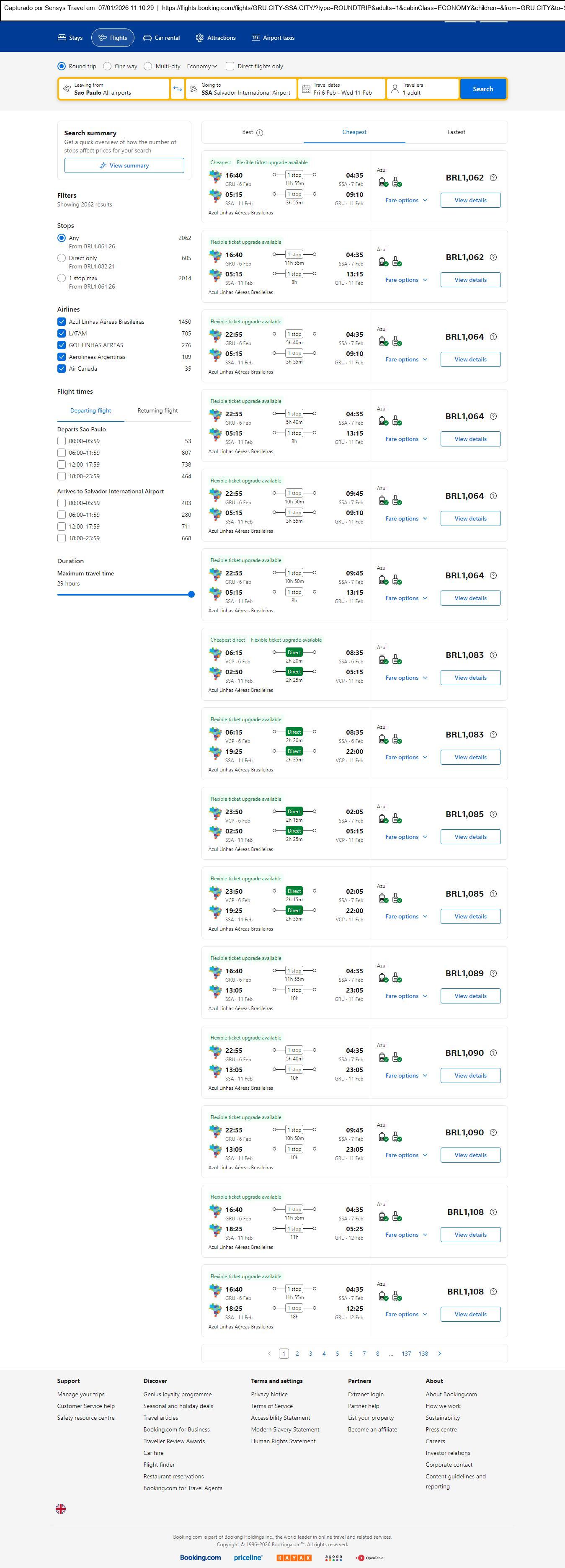Click the info icon next to Best tab
This screenshot has height=1568, width=565.
[x=260, y=133]
